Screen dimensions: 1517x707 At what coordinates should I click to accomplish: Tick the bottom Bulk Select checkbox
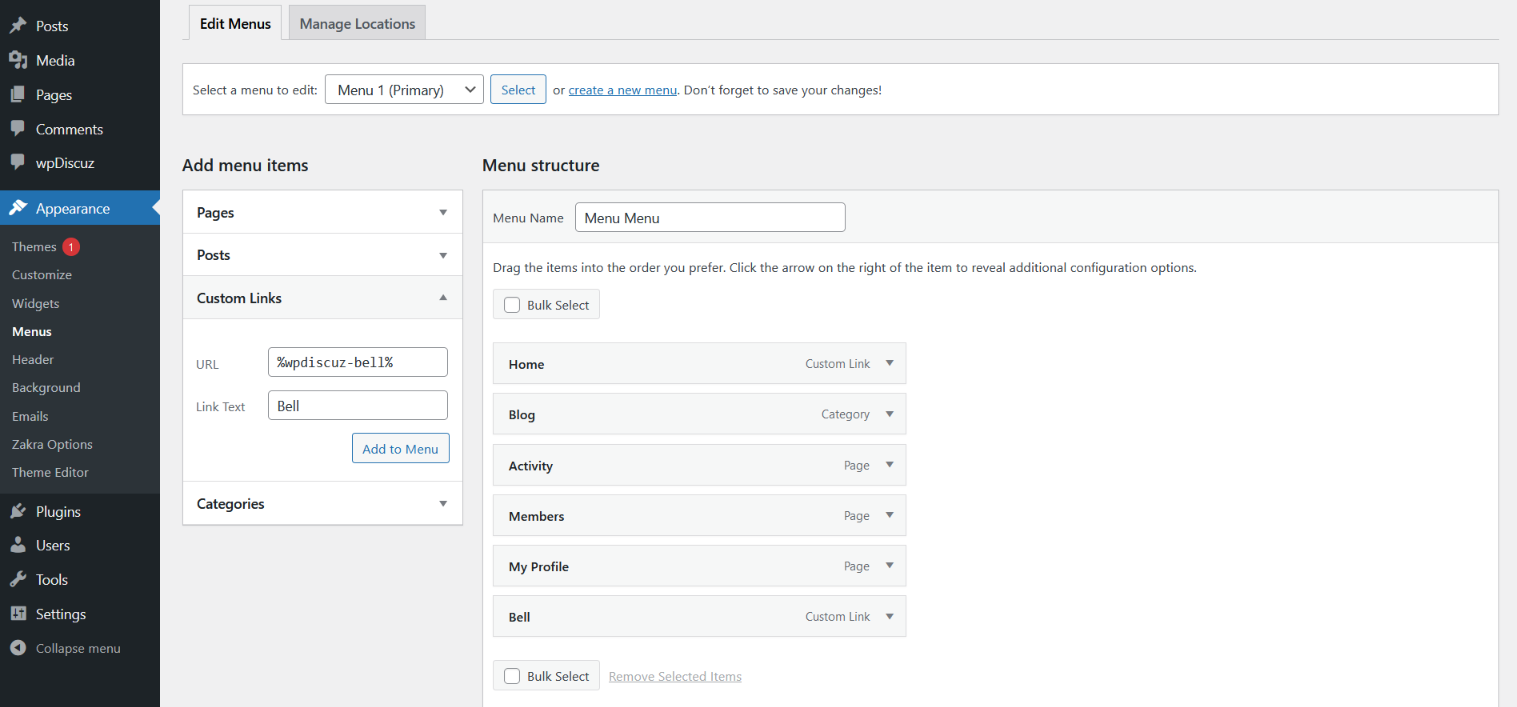512,676
